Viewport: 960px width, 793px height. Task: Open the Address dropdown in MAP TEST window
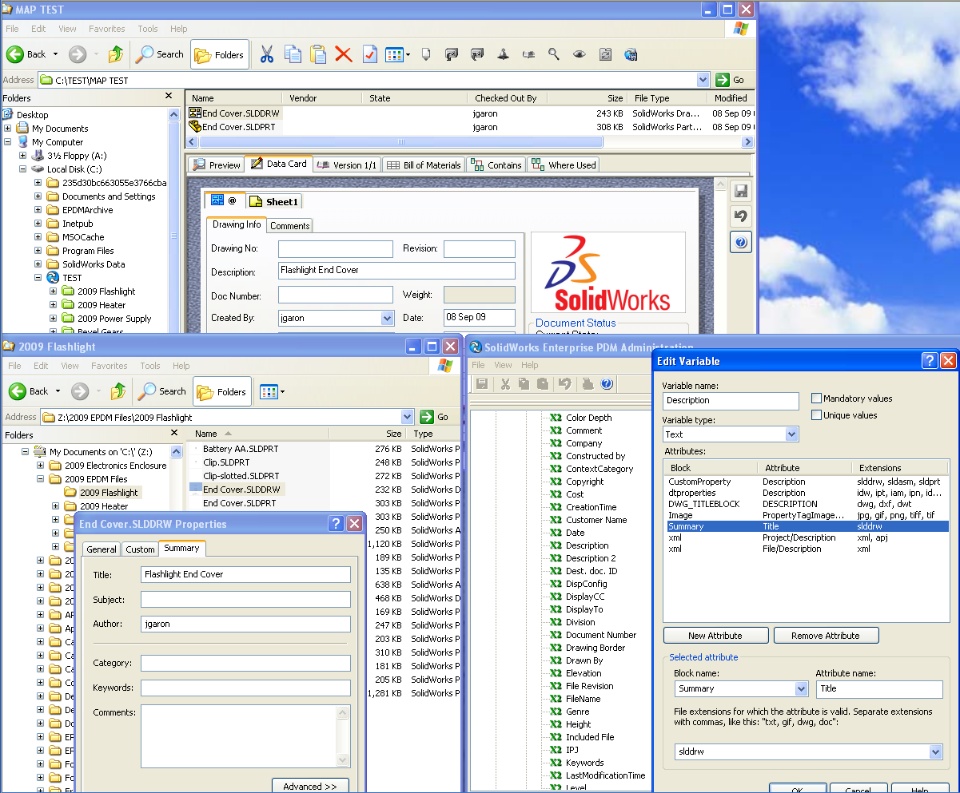click(703, 80)
